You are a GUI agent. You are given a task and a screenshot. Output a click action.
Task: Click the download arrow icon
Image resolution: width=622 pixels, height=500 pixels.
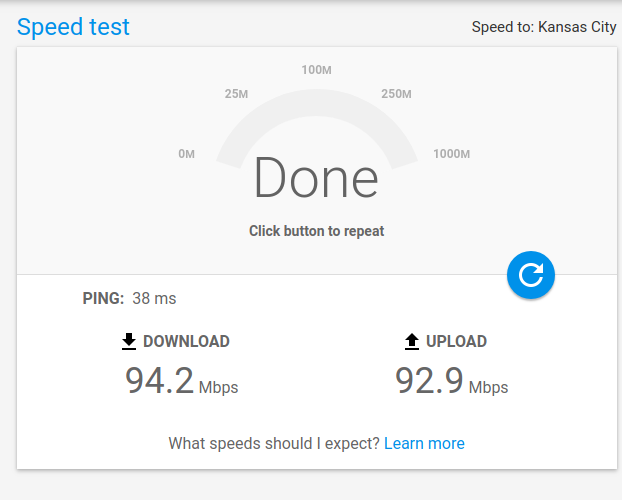[x=129, y=341]
